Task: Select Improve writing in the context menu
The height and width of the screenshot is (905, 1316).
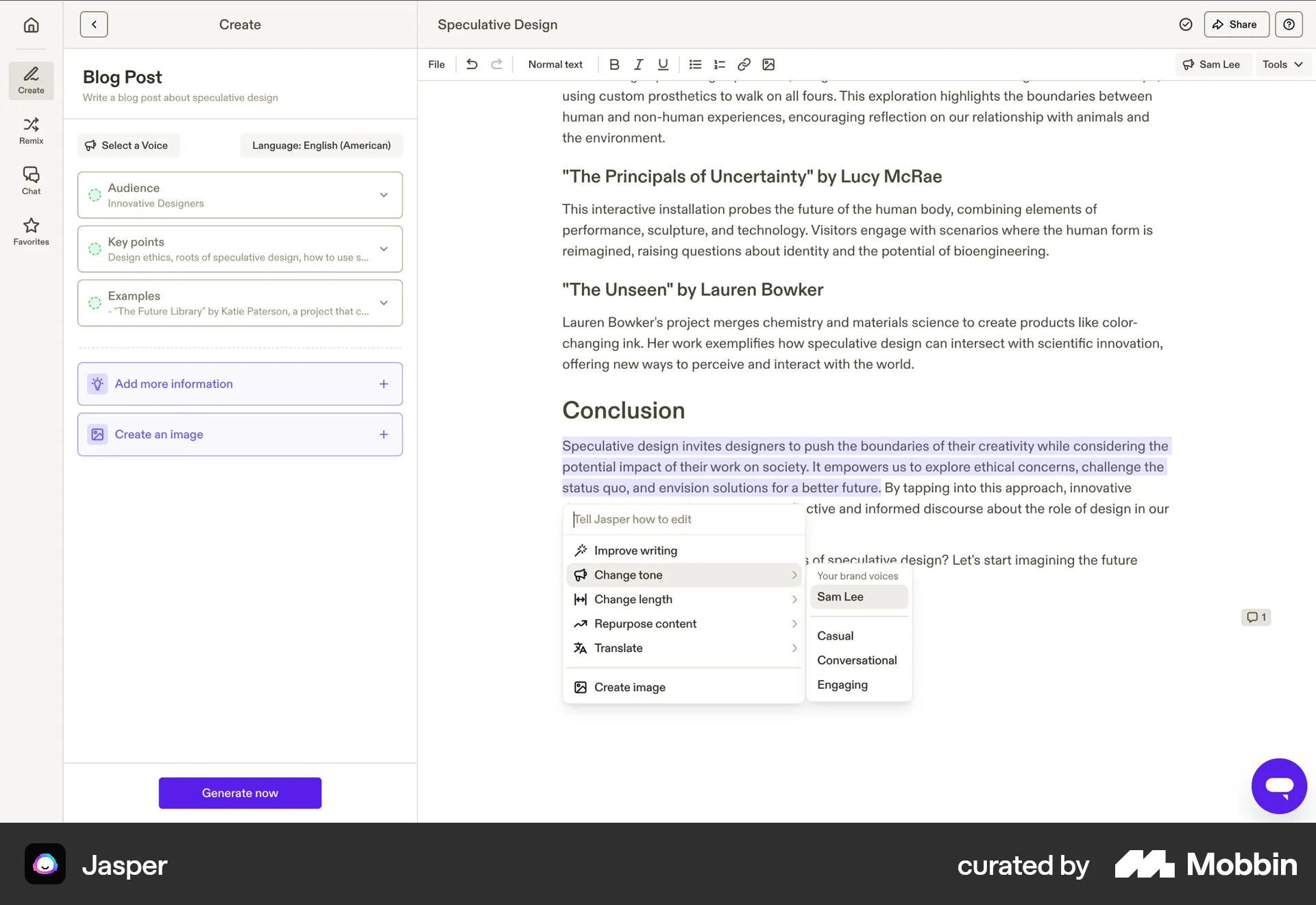Action: [635, 550]
